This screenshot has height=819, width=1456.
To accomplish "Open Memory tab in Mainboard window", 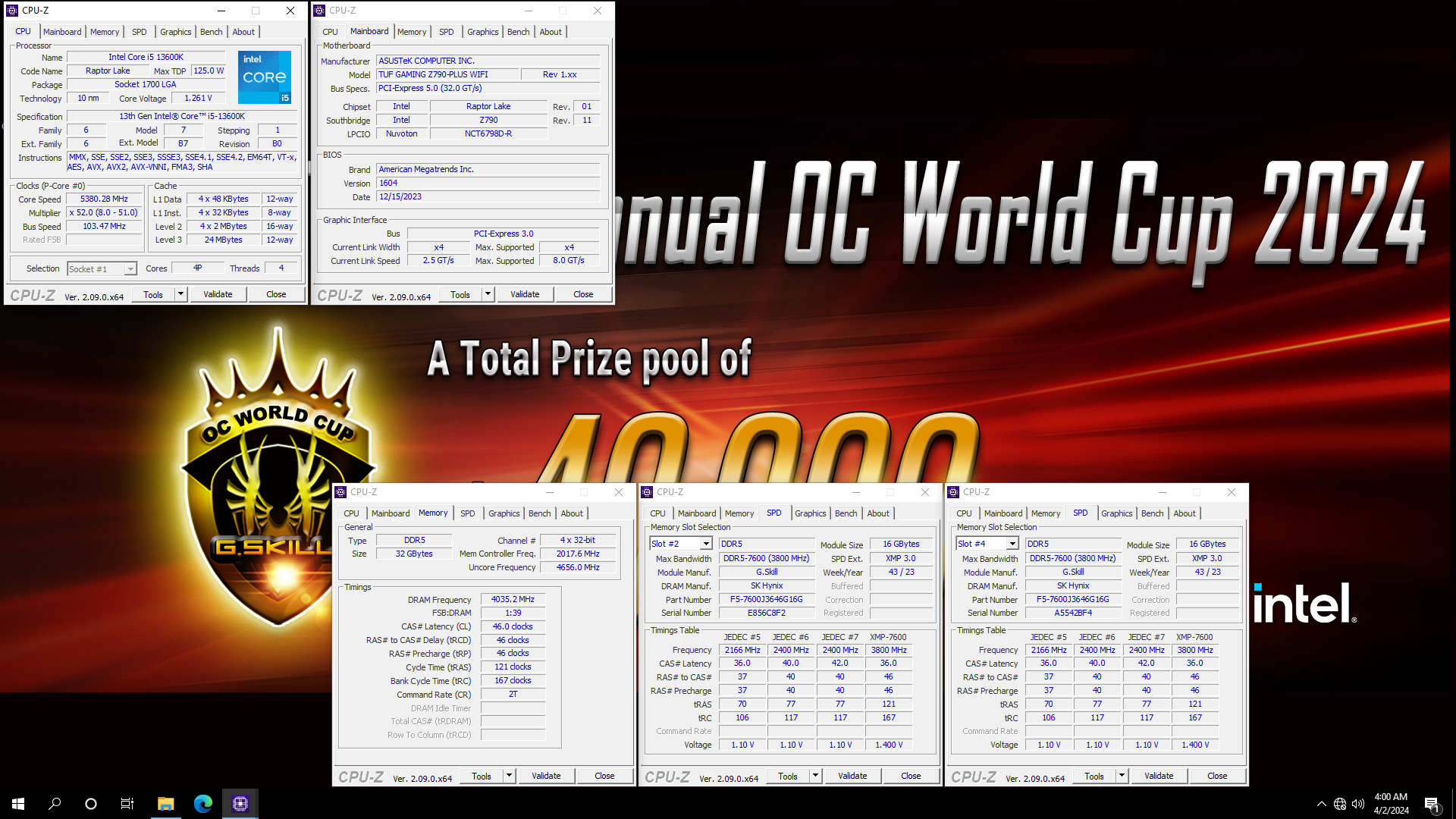I will point(412,32).
